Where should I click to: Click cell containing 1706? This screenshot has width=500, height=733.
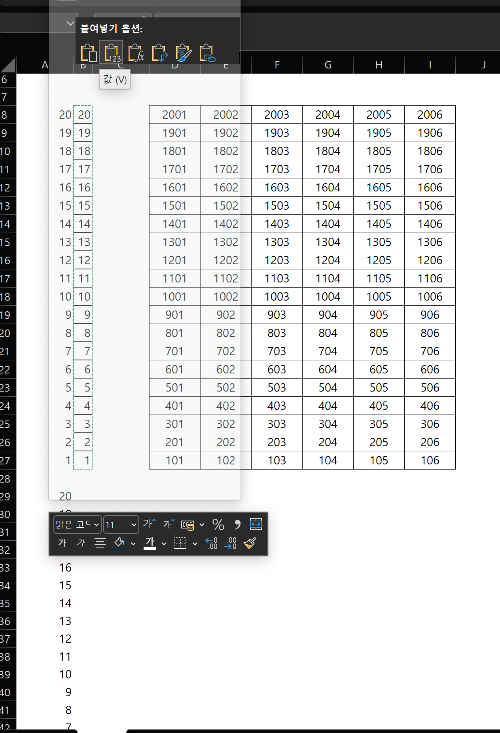(430, 169)
